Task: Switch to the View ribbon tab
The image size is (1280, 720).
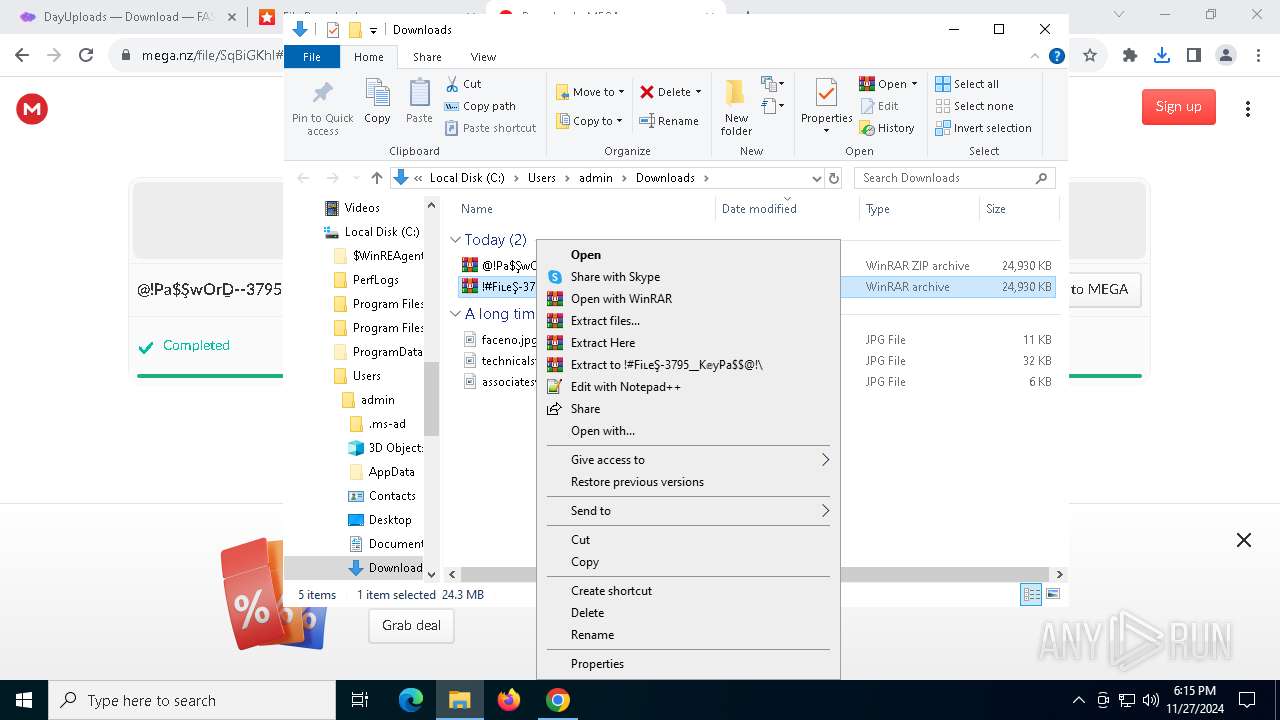Action: (483, 57)
